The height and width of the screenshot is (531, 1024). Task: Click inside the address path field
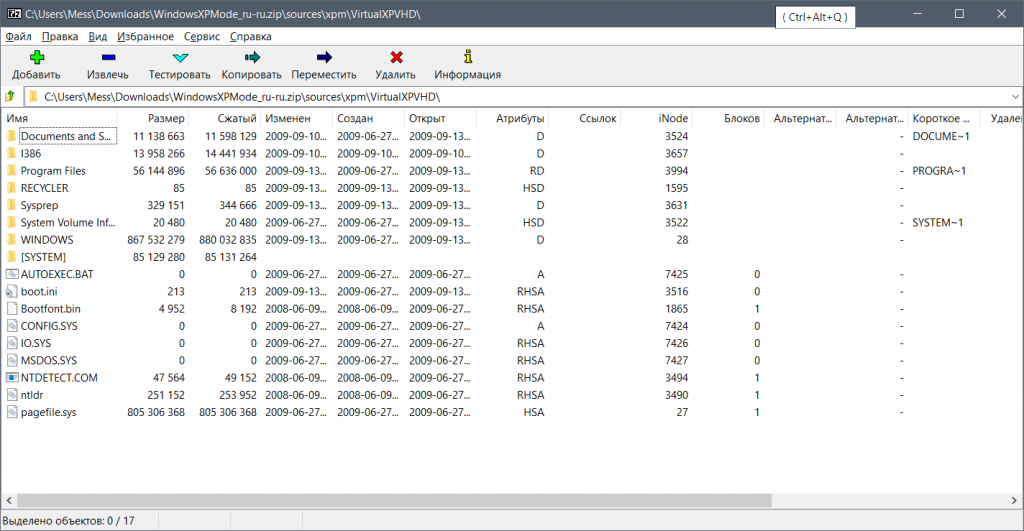[x=500, y=97]
